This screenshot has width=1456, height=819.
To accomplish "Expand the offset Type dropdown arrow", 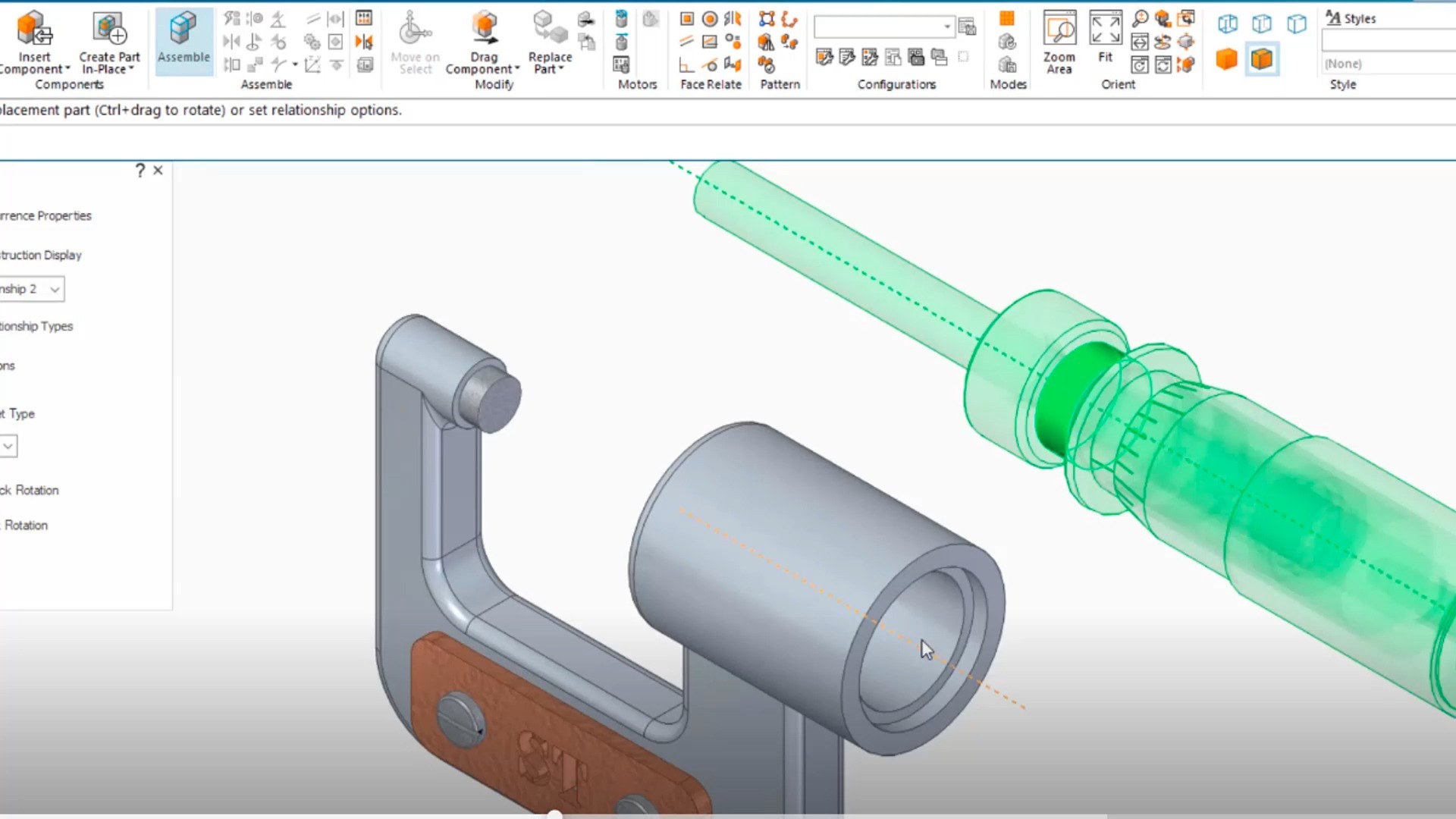I will pyautogui.click(x=8, y=446).
